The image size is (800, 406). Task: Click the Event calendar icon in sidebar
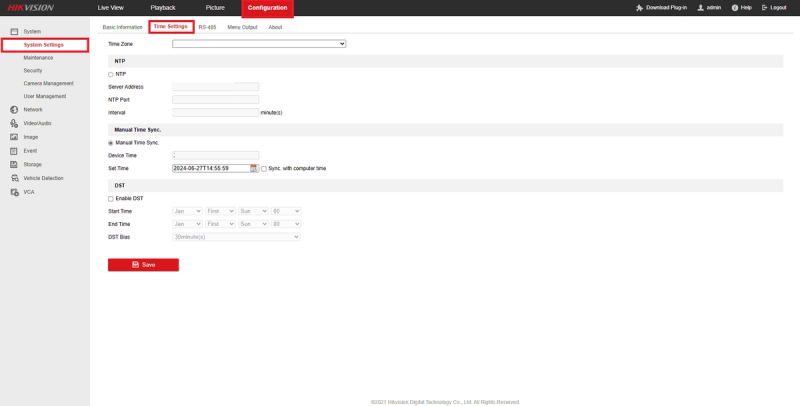tap(14, 151)
